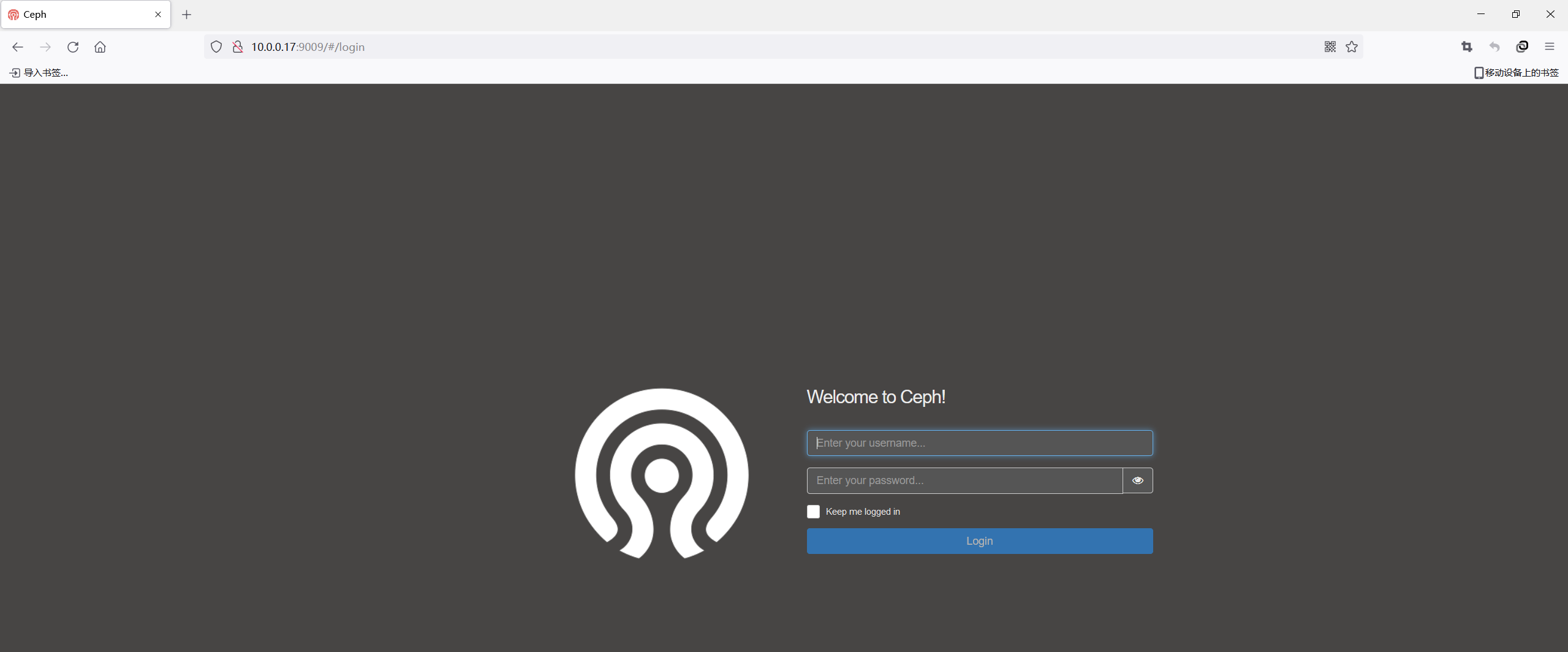Click the back navigation arrow

17,47
